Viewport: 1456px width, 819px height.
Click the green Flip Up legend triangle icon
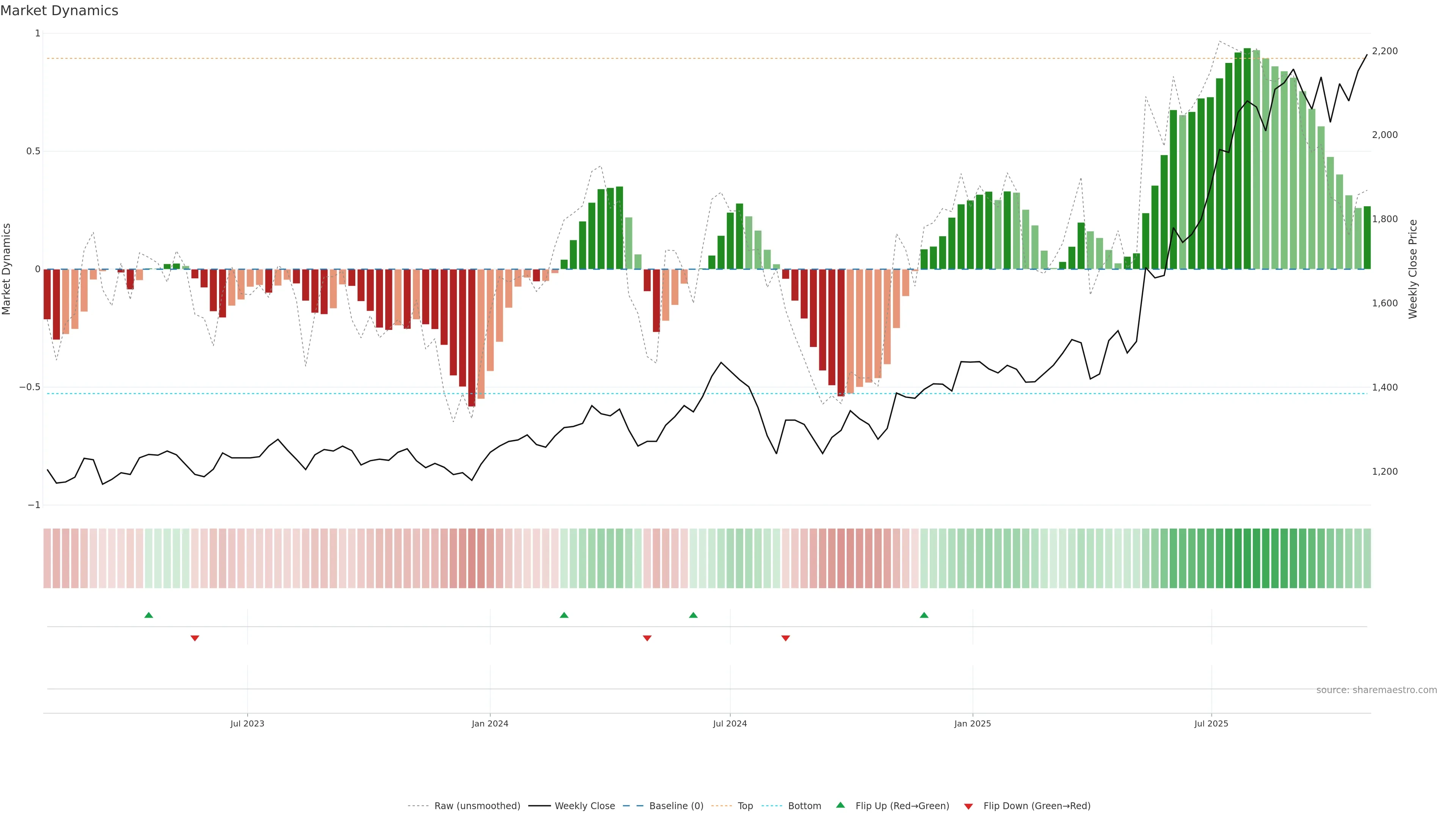tap(841, 805)
